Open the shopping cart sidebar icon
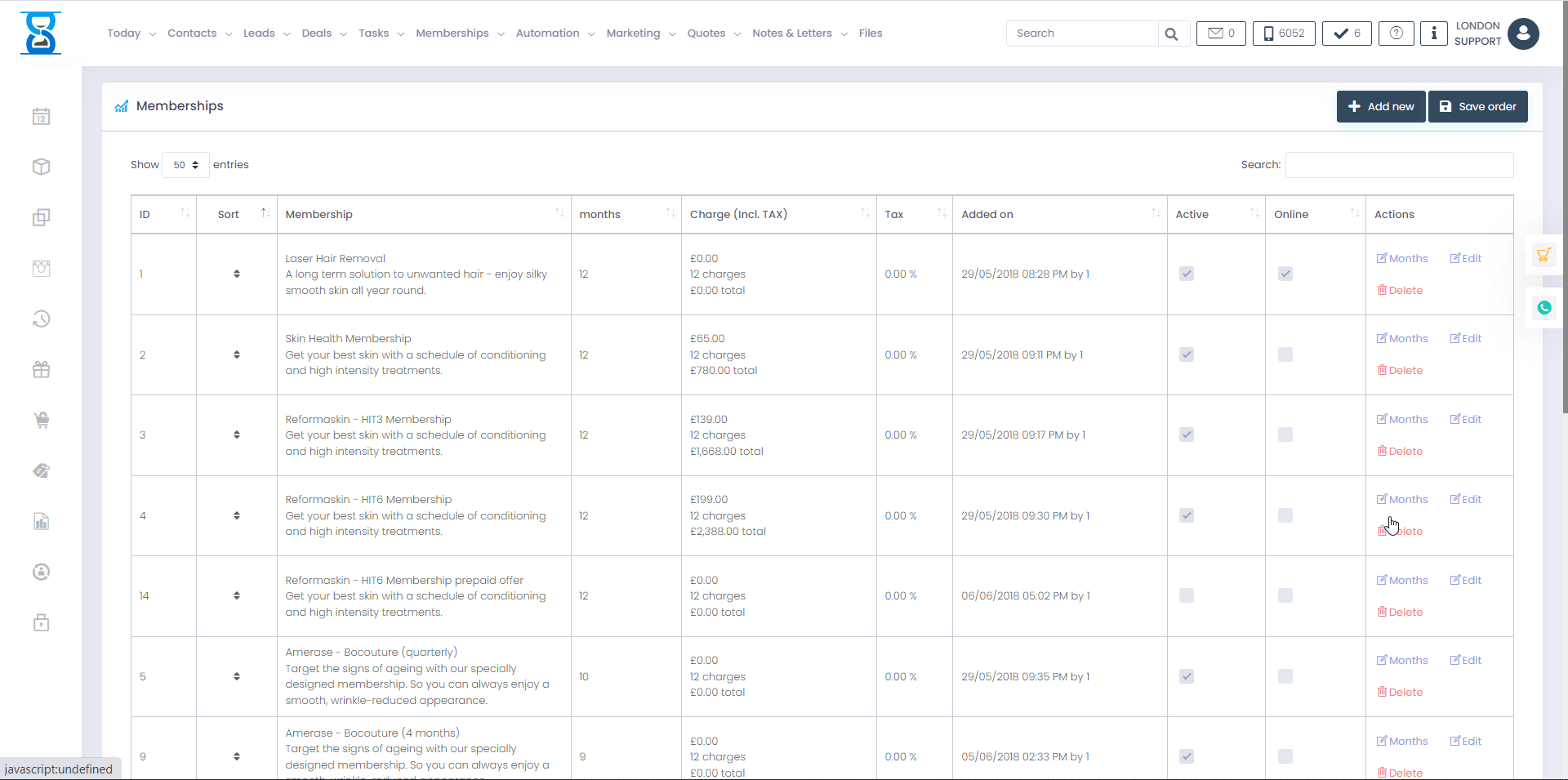This screenshot has height=780, width=1568. (x=41, y=421)
